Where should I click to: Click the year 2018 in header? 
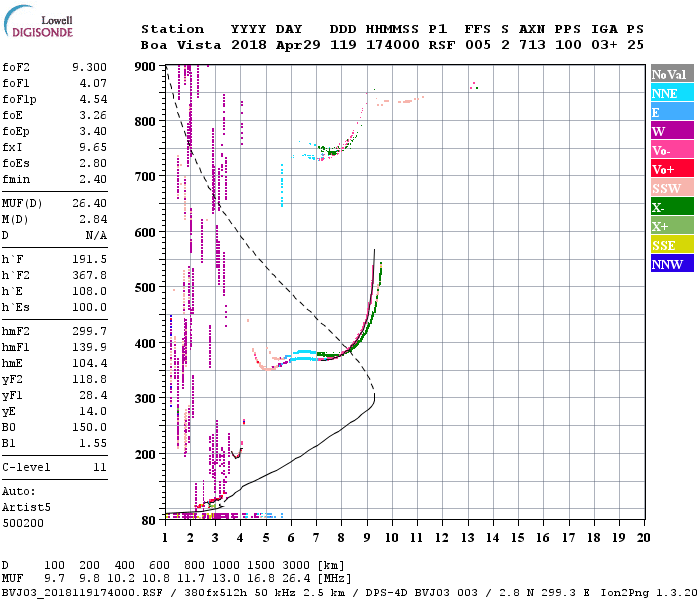tap(249, 45)
